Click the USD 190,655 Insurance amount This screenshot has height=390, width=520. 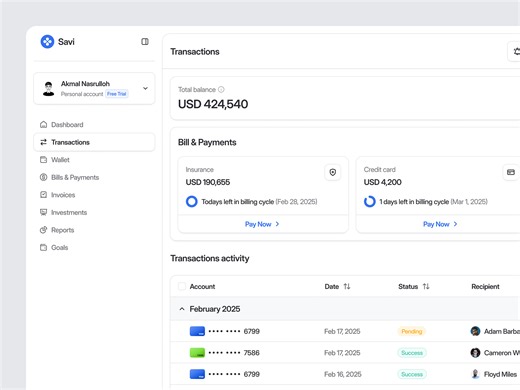(208, 182)
